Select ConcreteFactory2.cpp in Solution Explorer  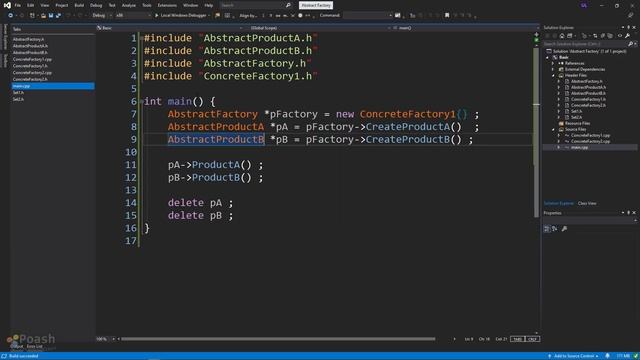click(x=590, y=141)
